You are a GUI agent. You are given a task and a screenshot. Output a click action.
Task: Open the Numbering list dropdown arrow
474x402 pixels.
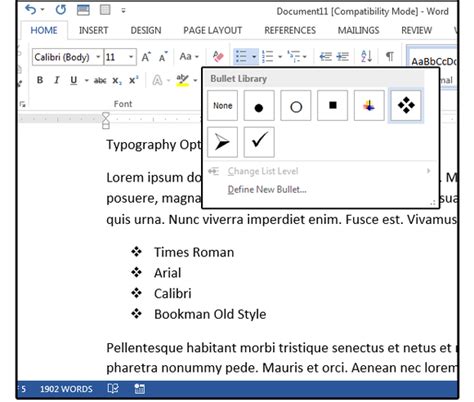[x=280, y=57]
